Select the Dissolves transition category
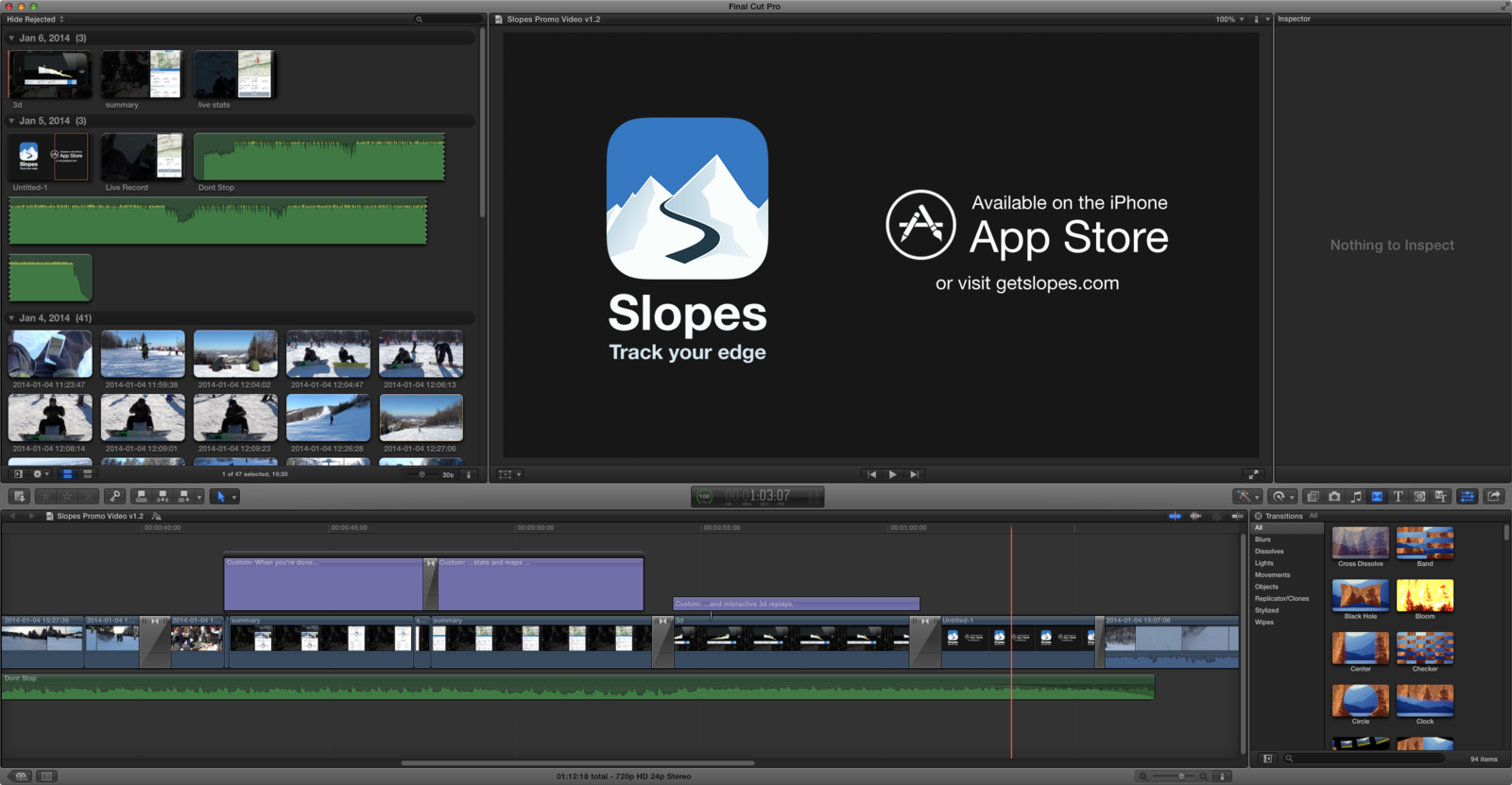 [1269, 552]
